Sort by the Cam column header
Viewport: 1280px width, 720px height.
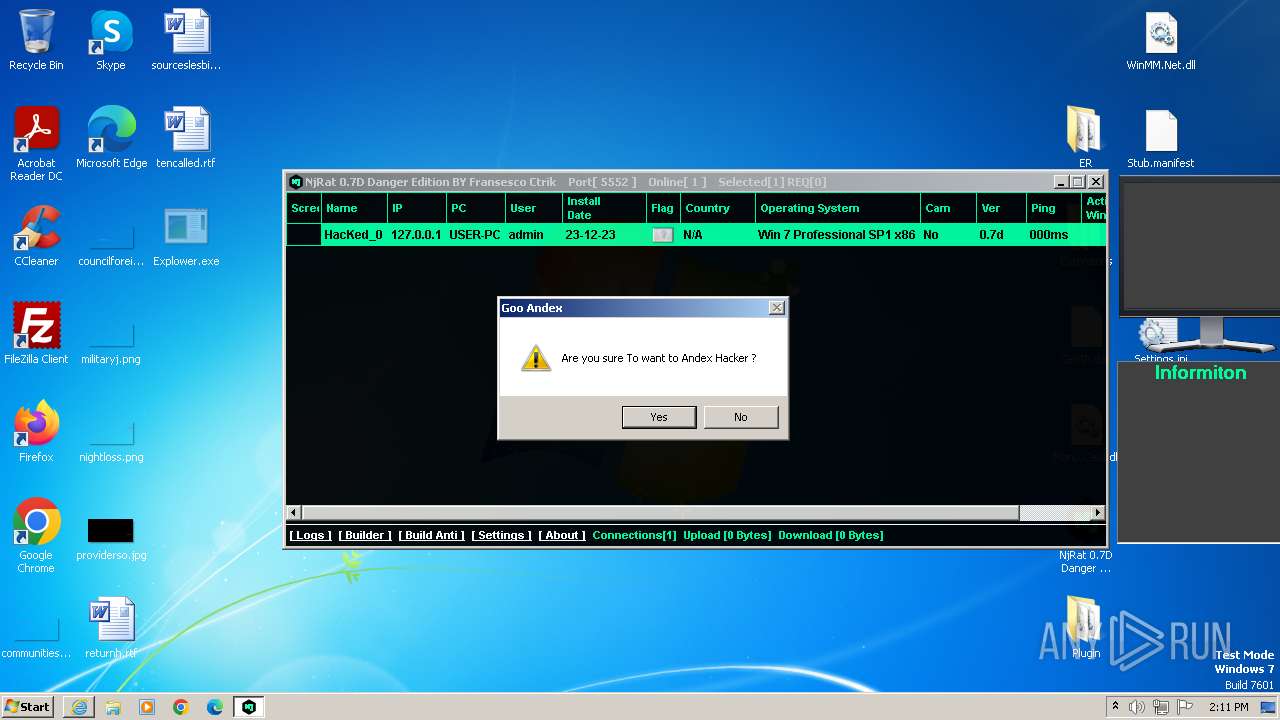(x=948, y=208)
